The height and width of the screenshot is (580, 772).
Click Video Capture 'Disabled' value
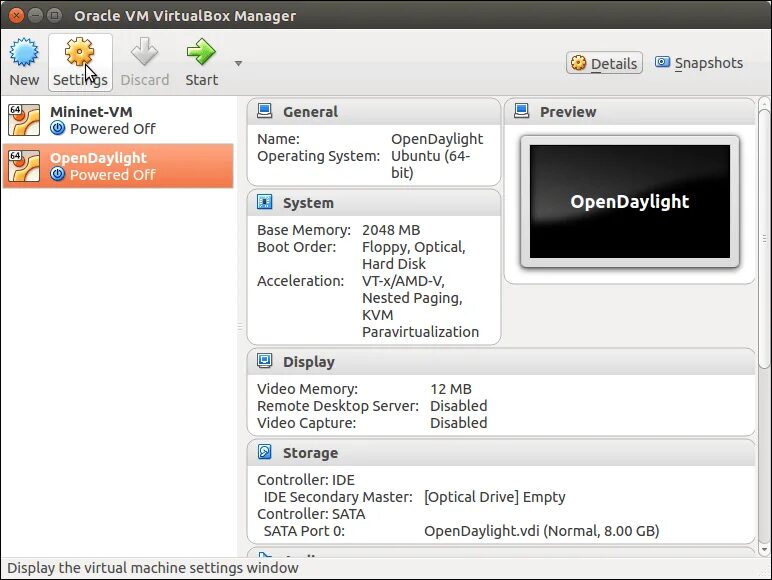tap(458, 423)
